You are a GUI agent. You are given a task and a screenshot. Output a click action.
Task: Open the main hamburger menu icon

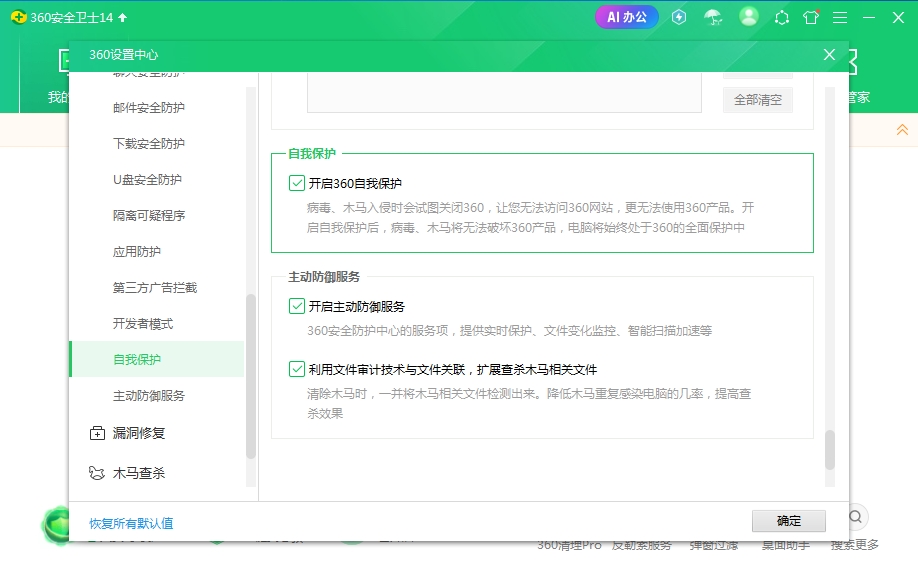click(840, 18)
